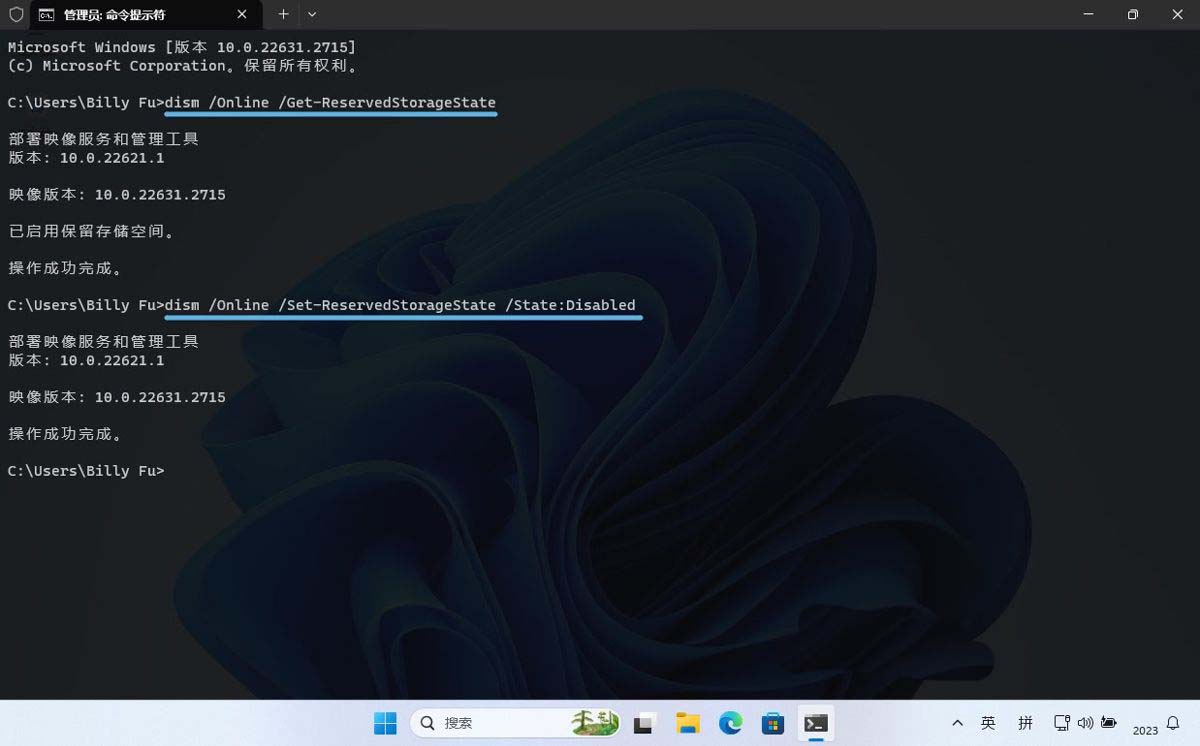1200x746 pixels.
Task: Select the 管理员: 命令提示符 tab
Action: (144, 15)
